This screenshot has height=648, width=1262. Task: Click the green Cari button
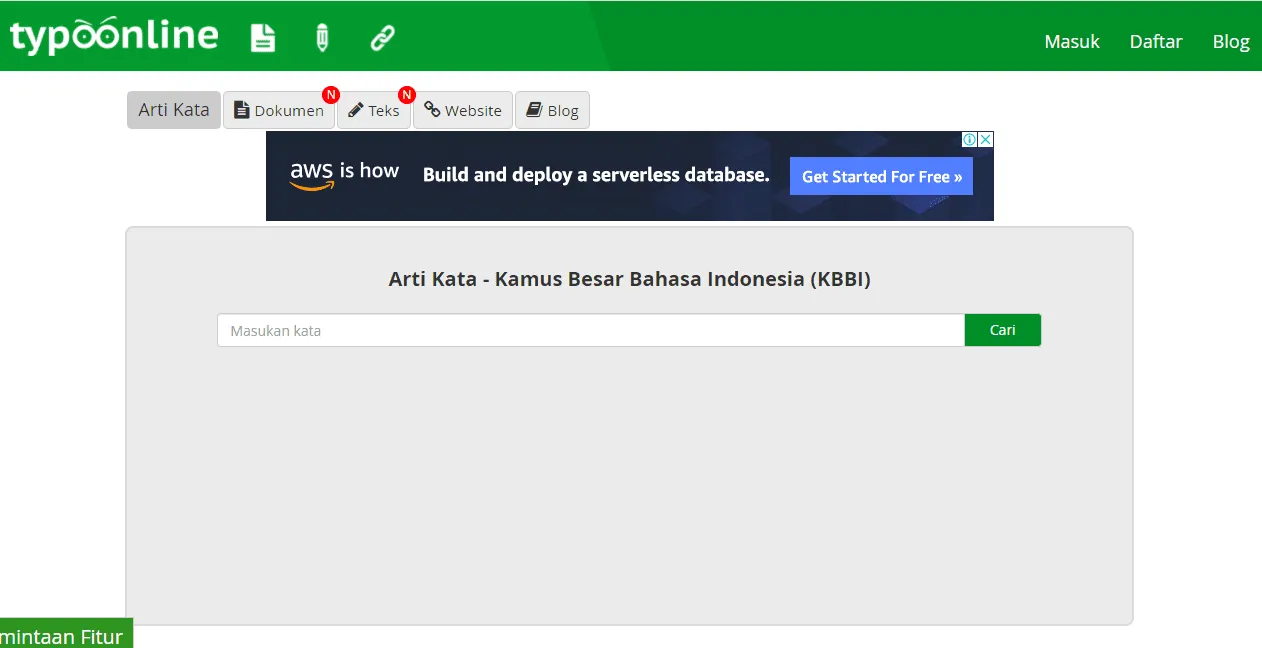click(1003, 330)
